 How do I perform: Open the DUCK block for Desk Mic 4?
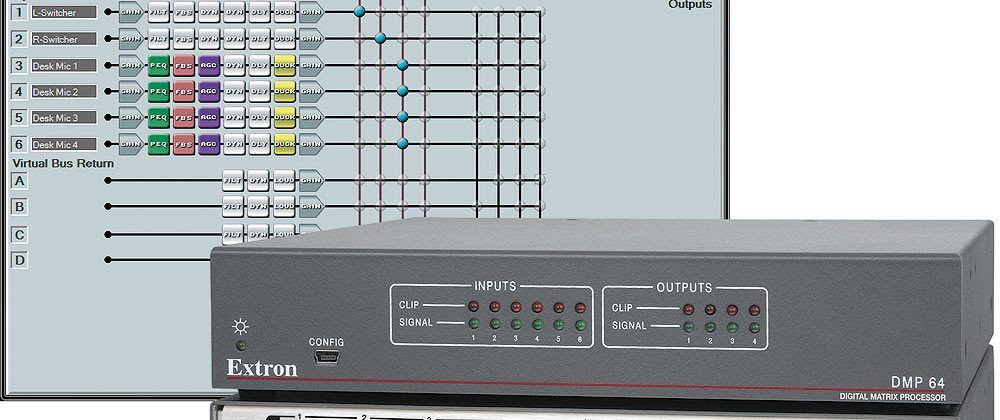click(x=284, y=144)
